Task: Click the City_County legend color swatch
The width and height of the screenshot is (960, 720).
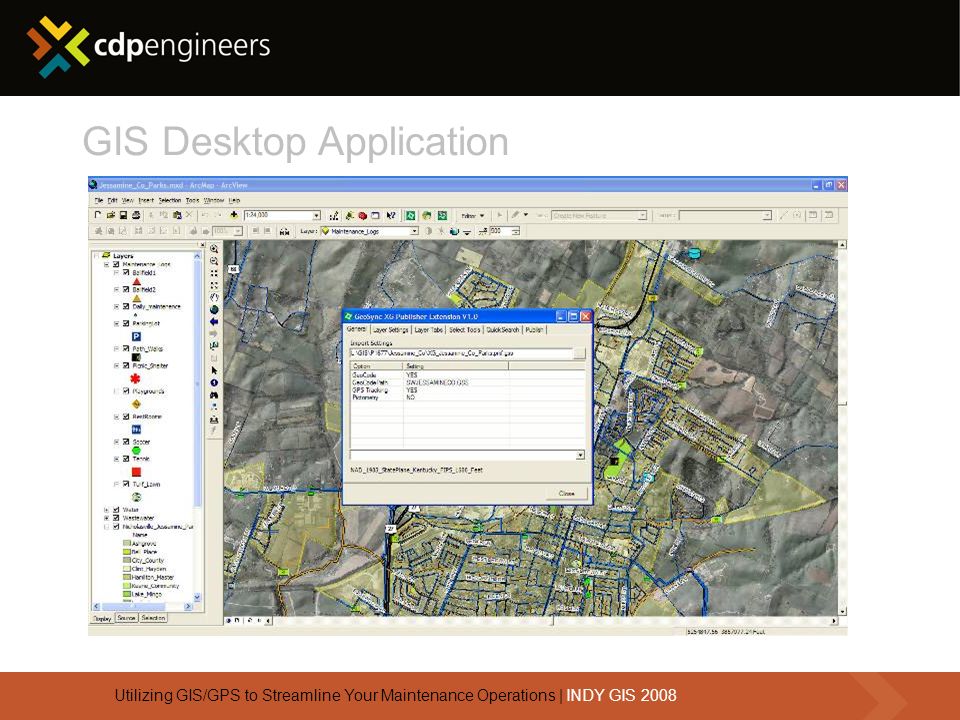Action: pos(127,560)
